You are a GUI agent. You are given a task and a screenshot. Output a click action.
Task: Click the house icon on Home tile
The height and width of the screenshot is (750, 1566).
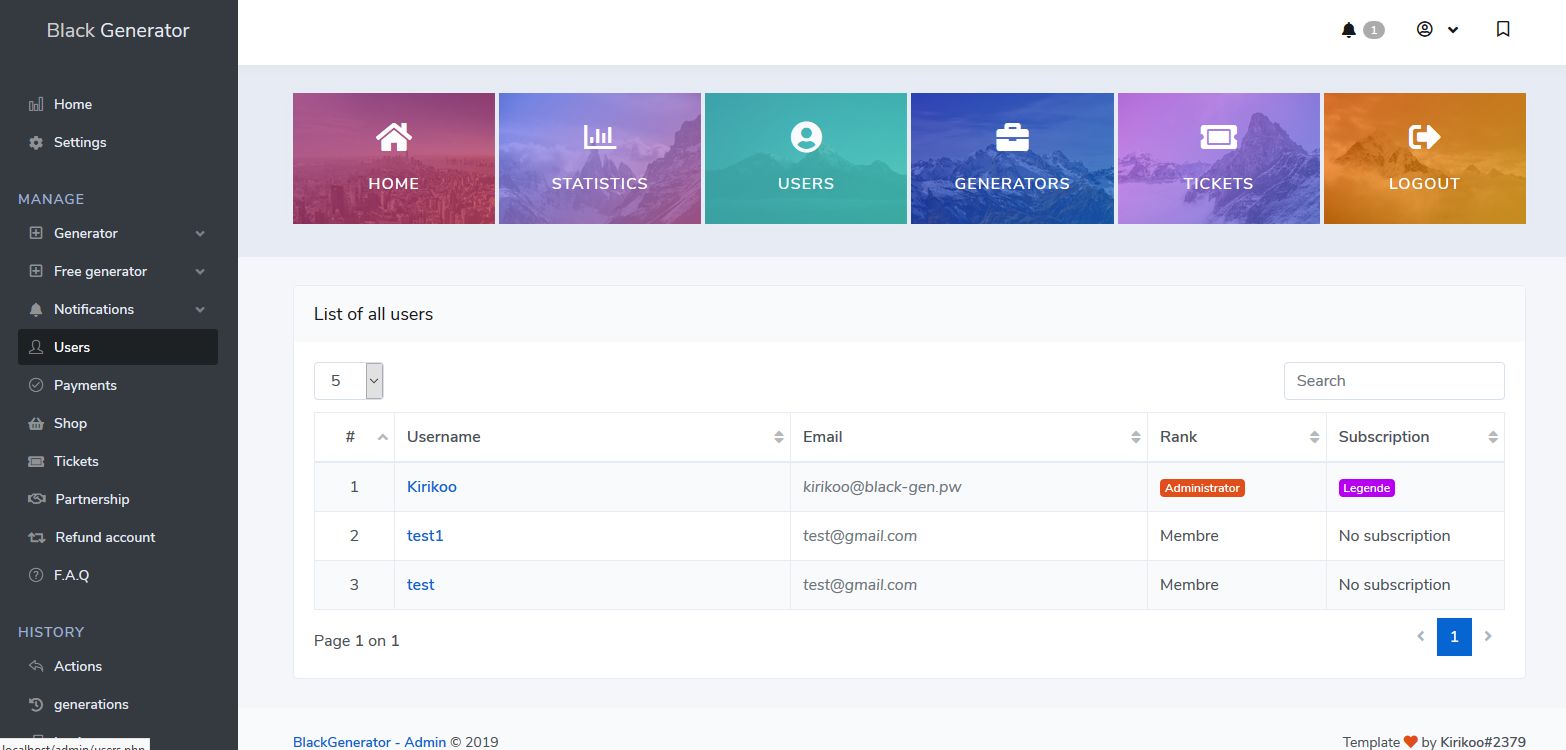pos(393,137)
